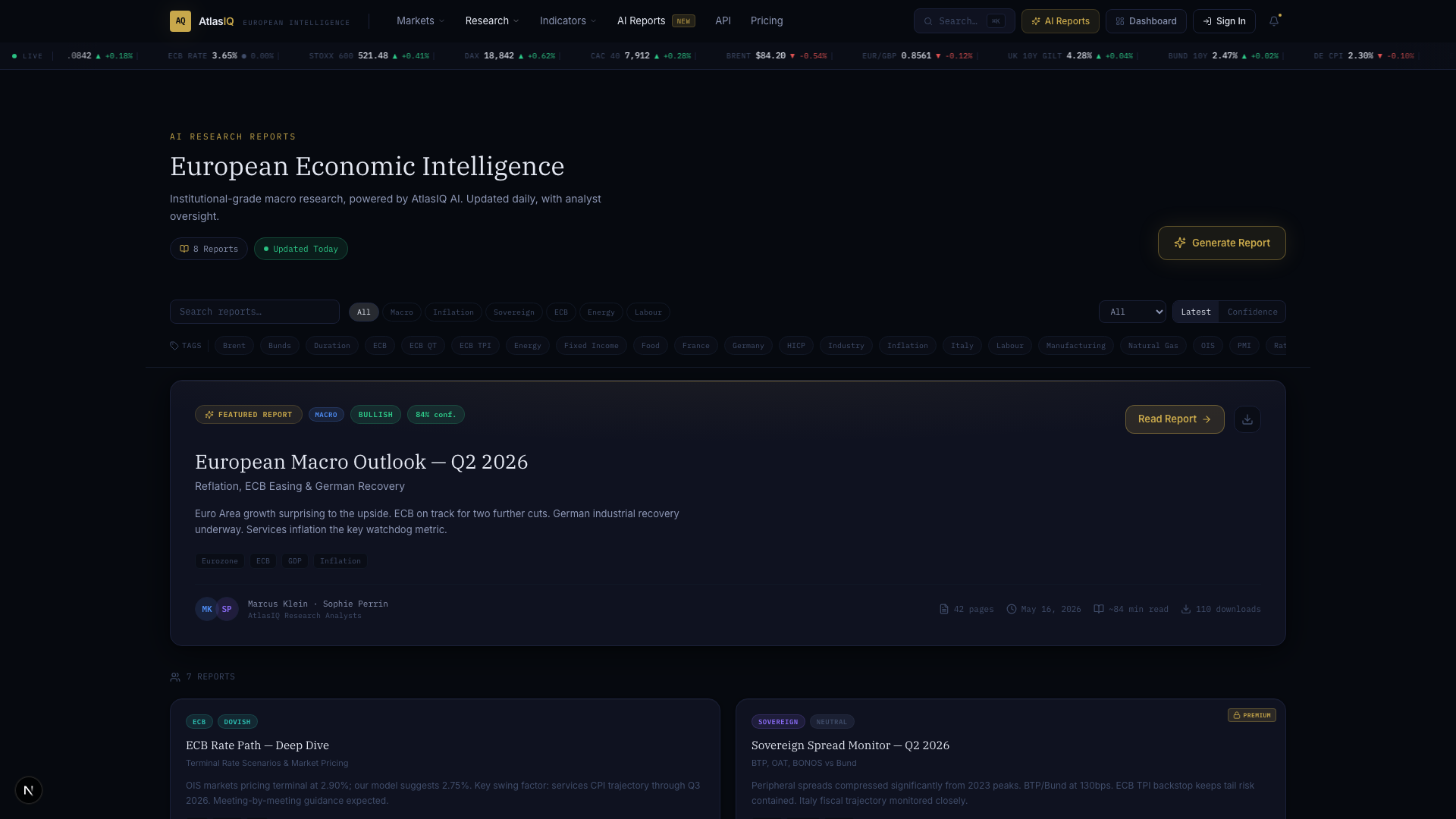Screen dimensions: 1456x819
Task: Click Sign In button
Action: [x=1224, y=21]
